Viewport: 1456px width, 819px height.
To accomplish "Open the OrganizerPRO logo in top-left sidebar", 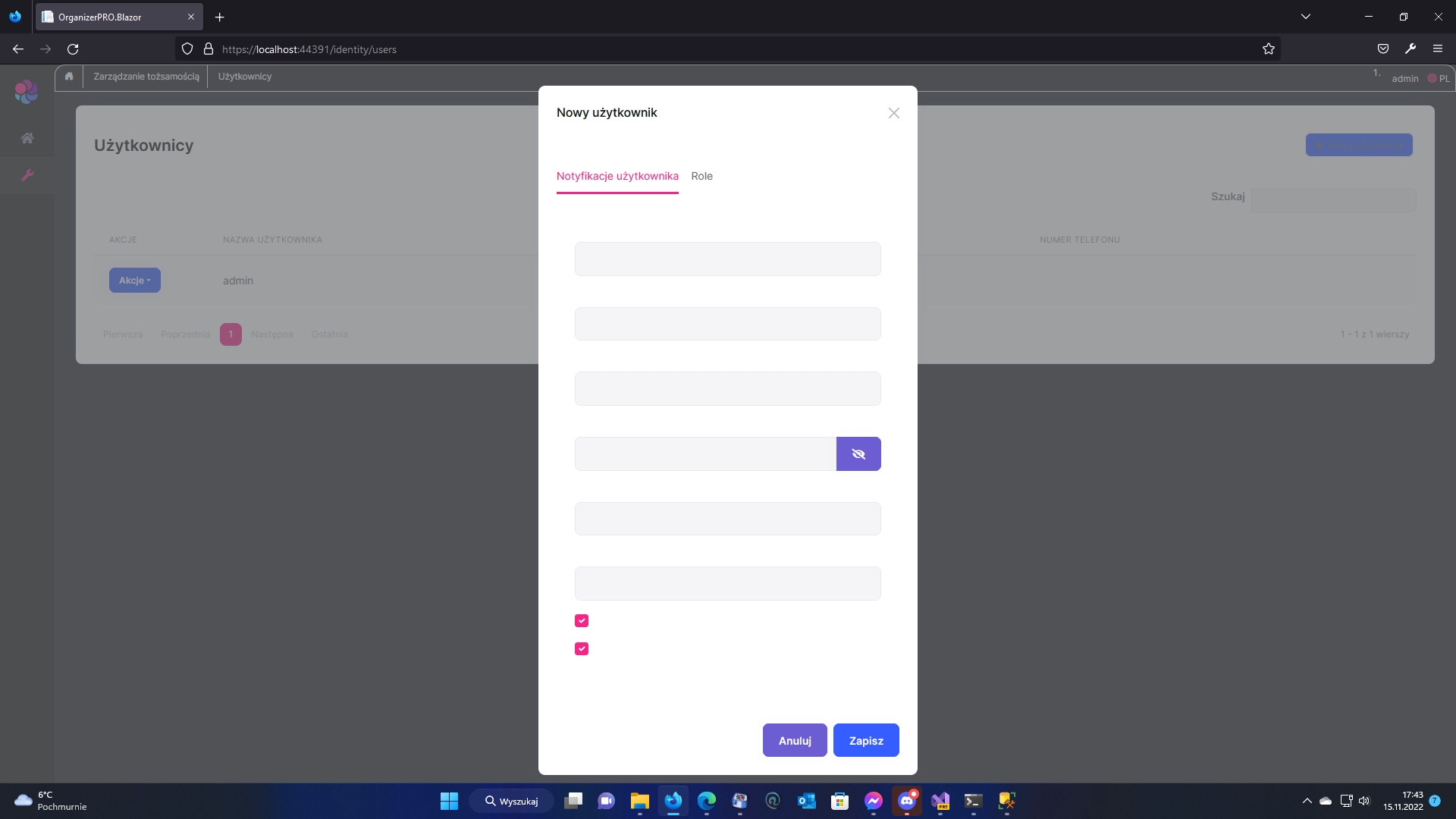I will [26, 91].
